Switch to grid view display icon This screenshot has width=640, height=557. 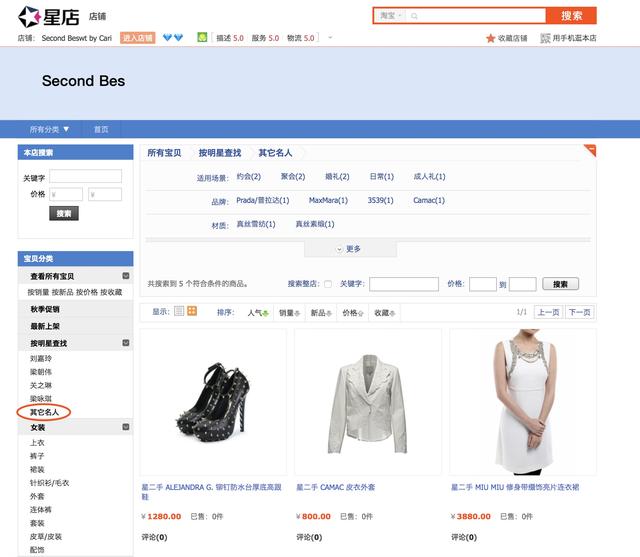tap(192, 311)
